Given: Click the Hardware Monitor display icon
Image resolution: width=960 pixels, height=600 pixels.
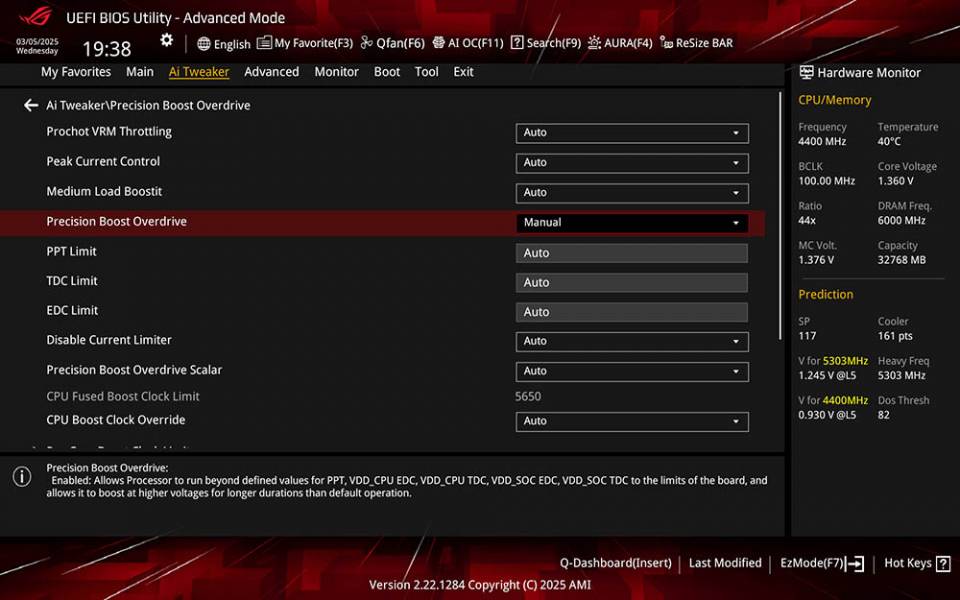Looking at the screenshot, I should [x=806, y=72].
